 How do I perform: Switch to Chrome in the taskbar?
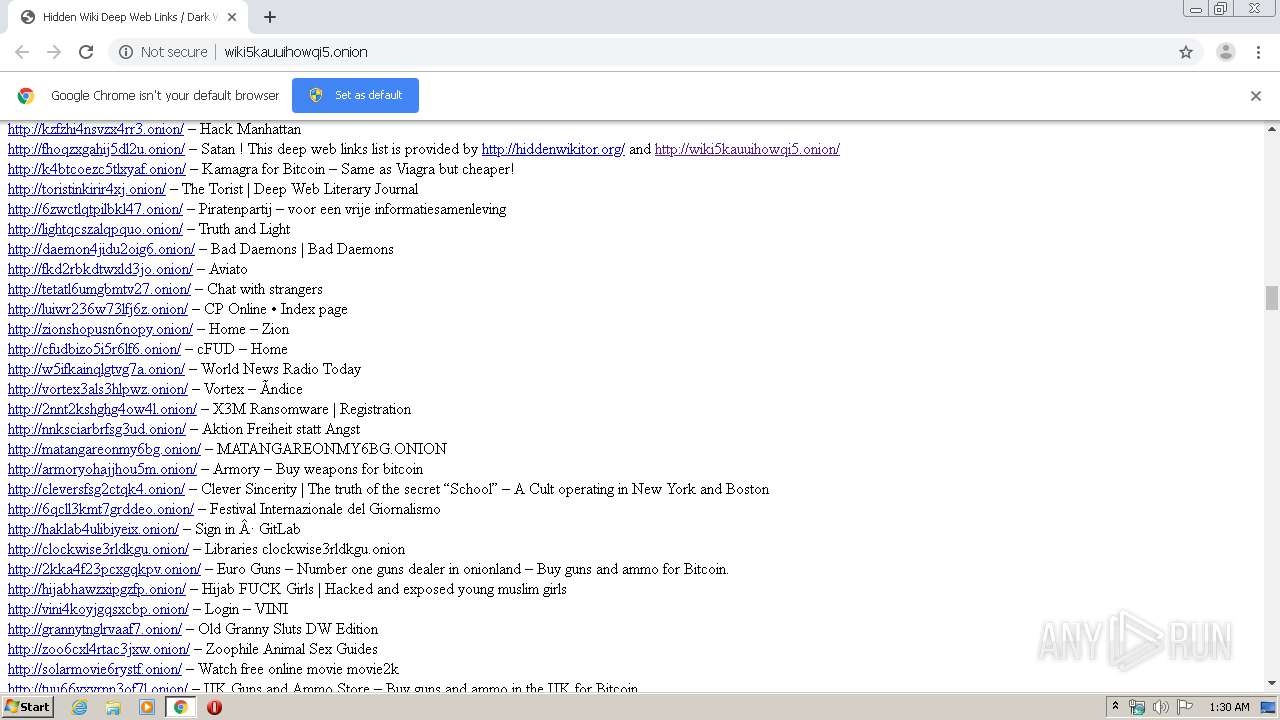tap(180, 707)
